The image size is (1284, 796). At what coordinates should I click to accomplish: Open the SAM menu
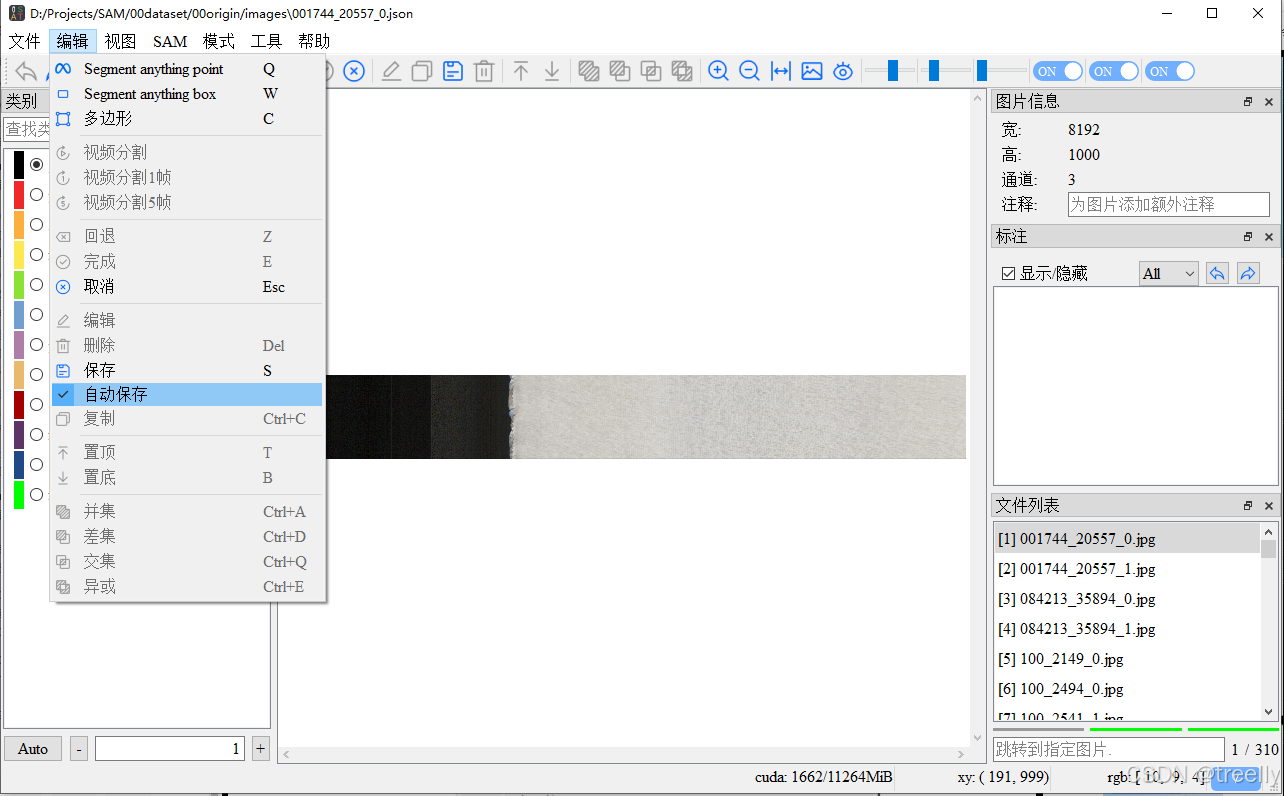[x=170, y=41]
